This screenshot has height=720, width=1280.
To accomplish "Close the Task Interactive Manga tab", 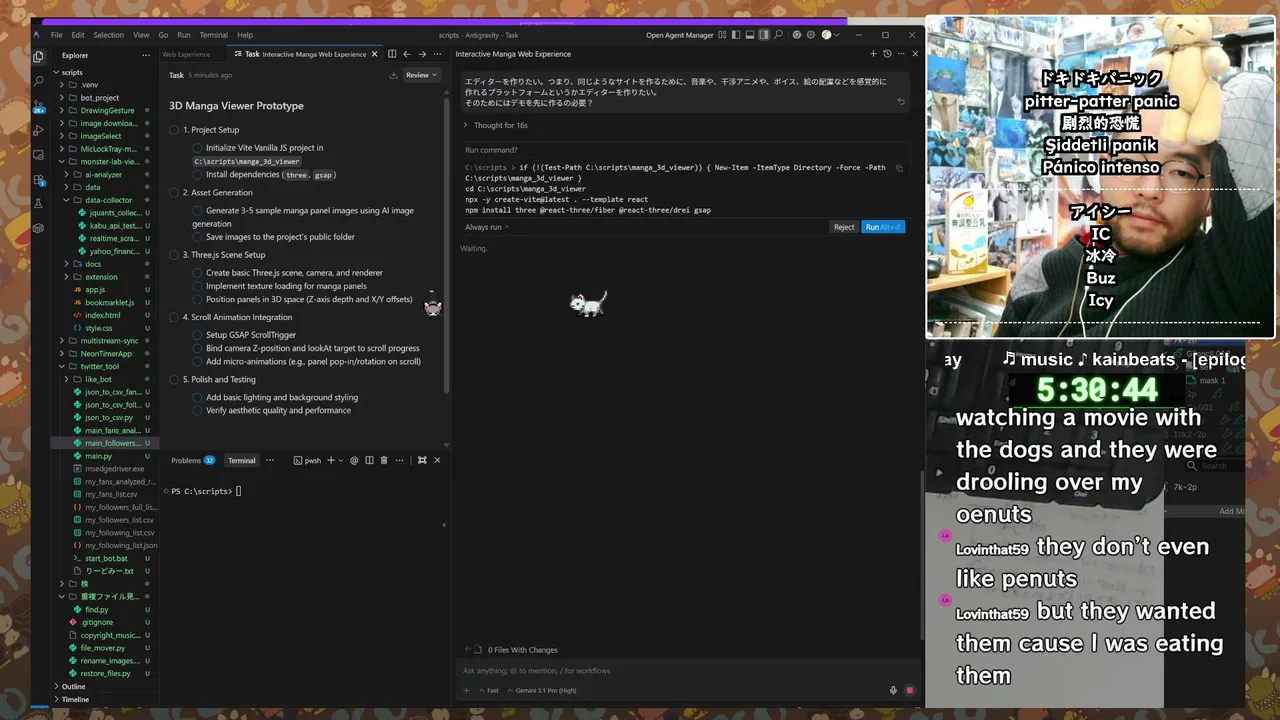I will tap(375, 54).
